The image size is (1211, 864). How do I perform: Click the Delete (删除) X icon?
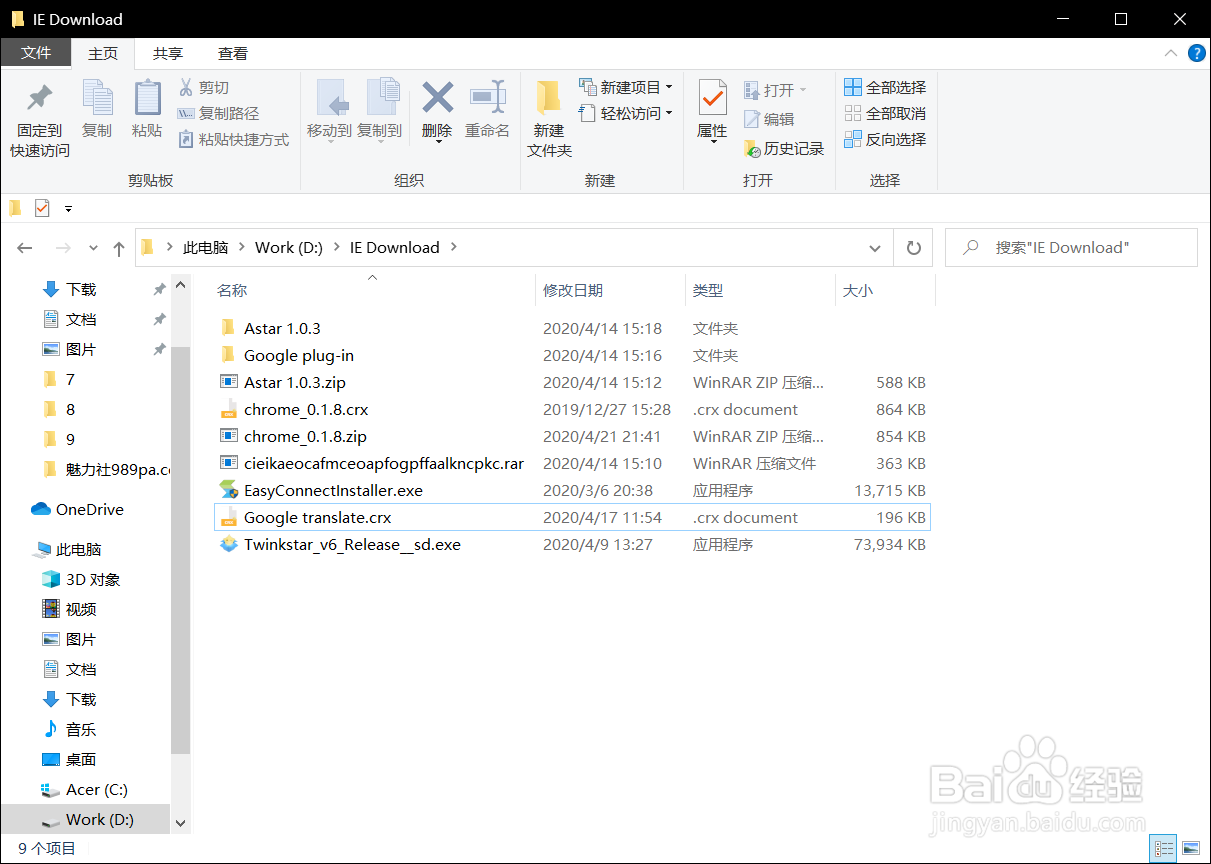coord(438,97)
